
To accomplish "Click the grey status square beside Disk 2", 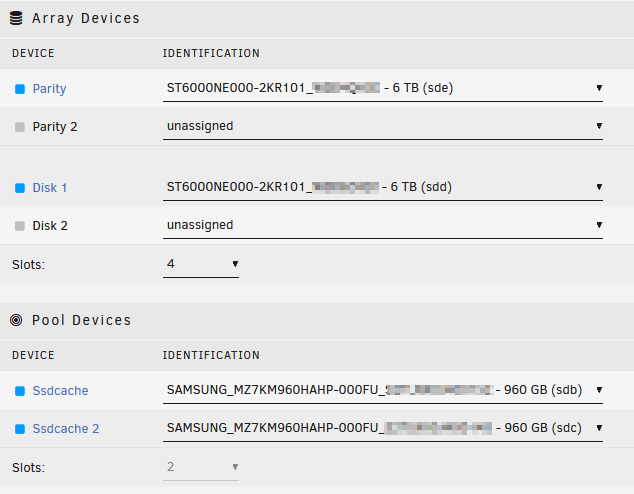I will (20, 226).
